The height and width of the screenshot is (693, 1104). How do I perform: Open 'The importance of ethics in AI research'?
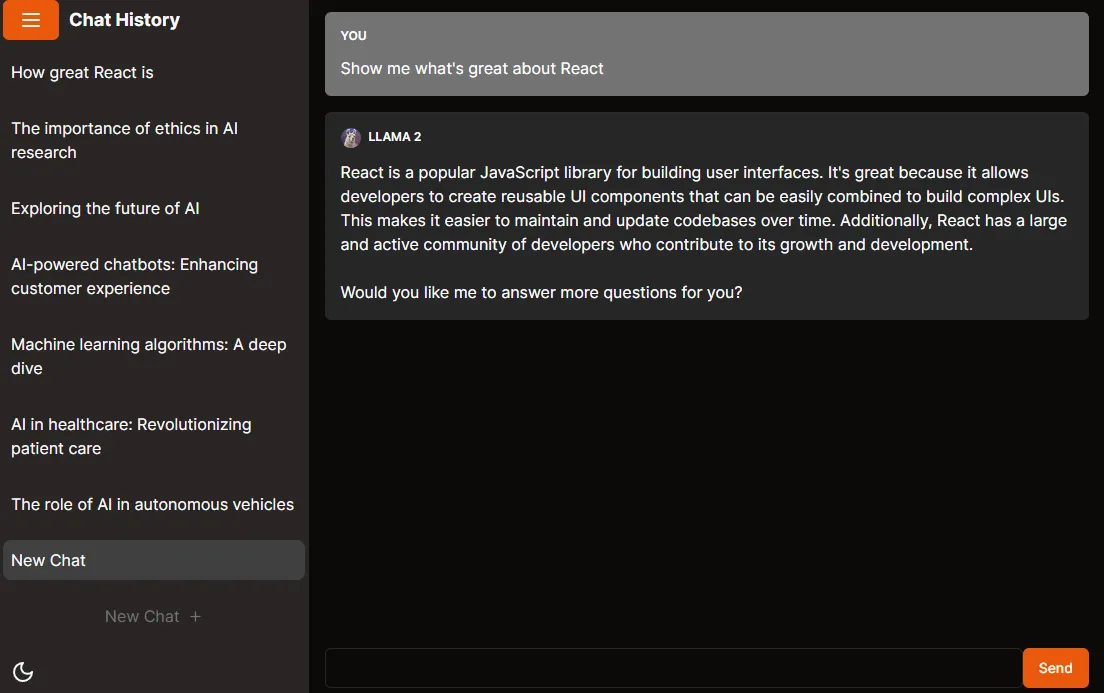[x=124, y=140]
